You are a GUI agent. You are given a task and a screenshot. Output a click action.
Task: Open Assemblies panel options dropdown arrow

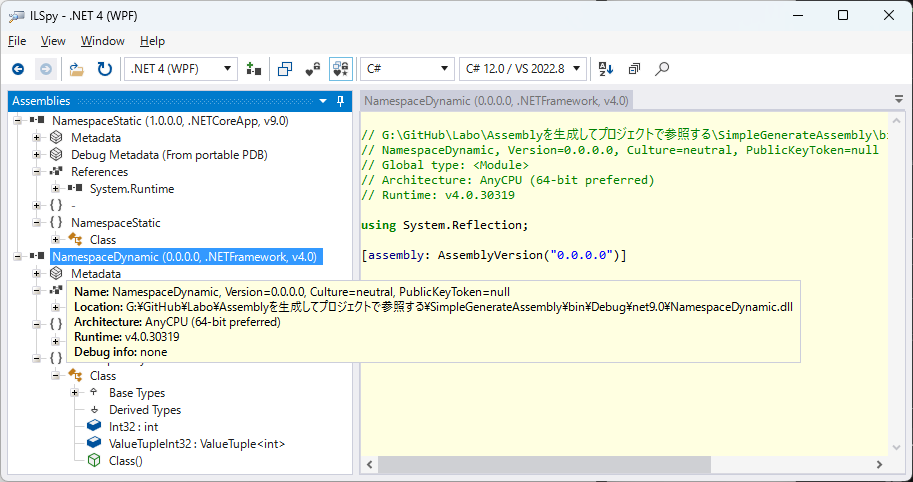[324, 101]
